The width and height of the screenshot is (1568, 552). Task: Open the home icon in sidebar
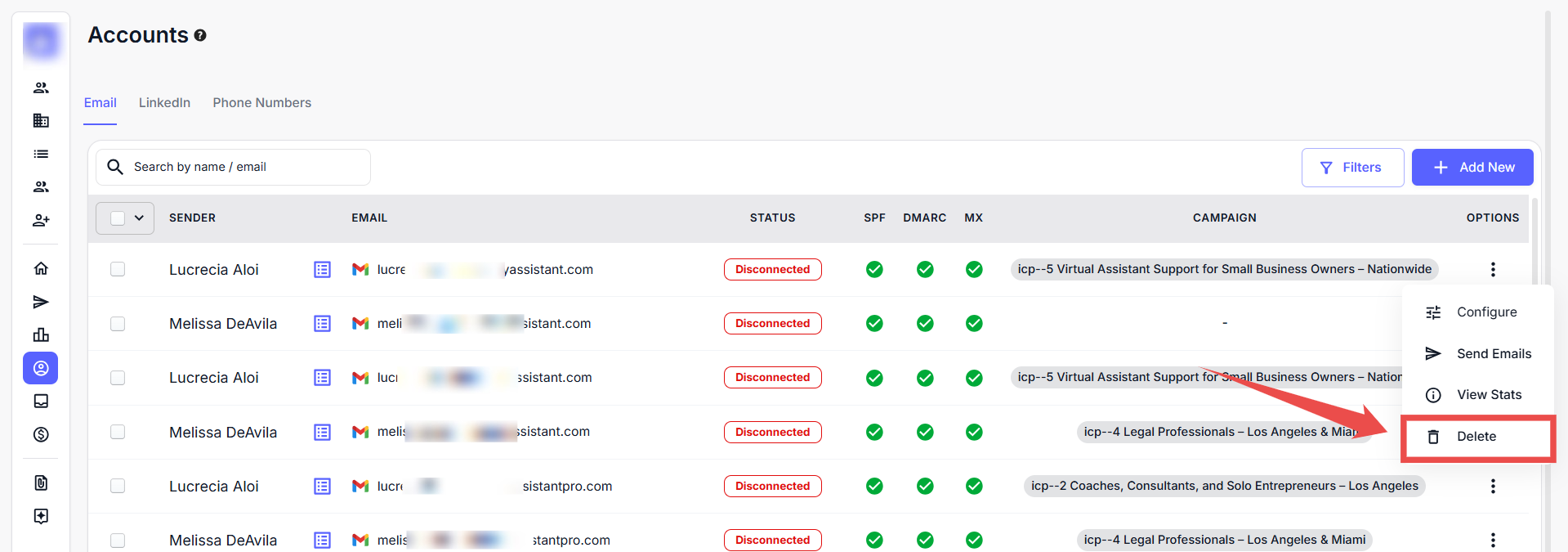41,268
